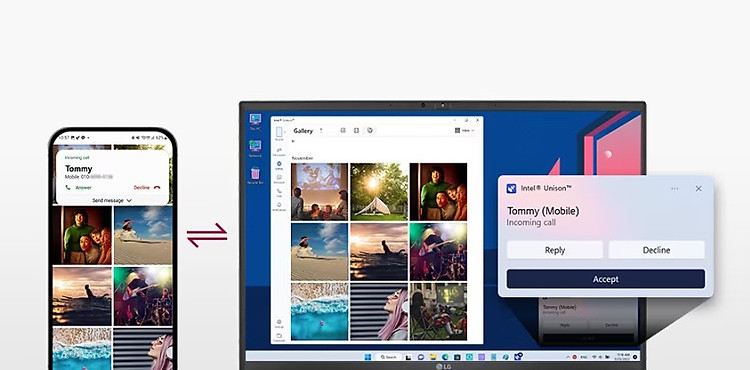The width and height of the screenshot is (750, 370).
Task: Click Reply in the call notification
Action: pos(555,250)
